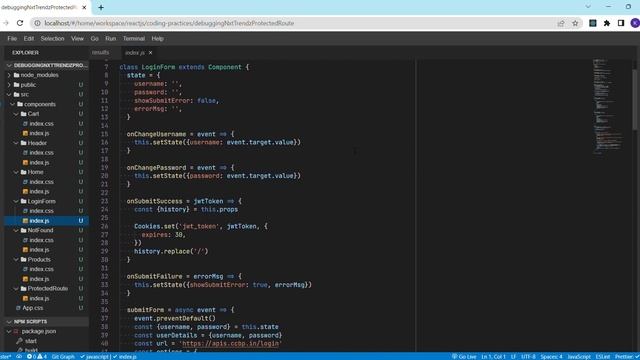Collapse the Header folder chevron
The image size is (640, 360).
coord(16,143)
